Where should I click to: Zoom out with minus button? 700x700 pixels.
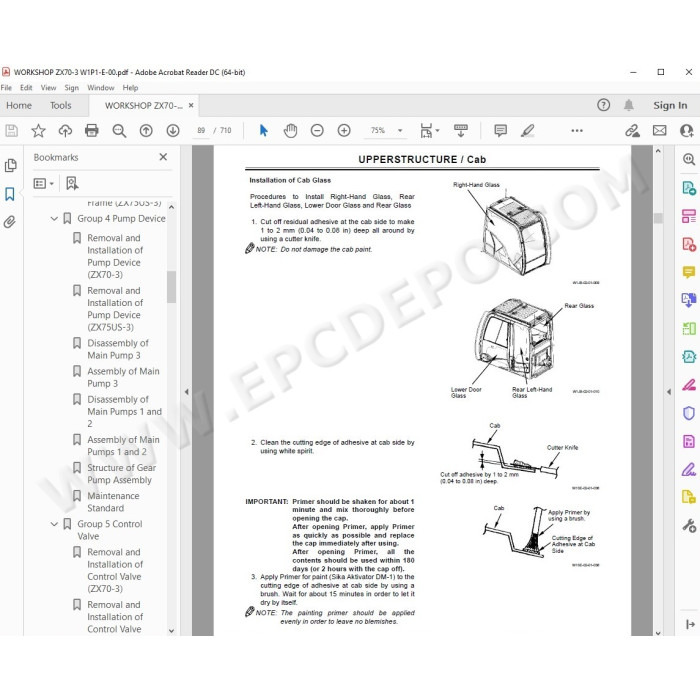pos(317,130)
